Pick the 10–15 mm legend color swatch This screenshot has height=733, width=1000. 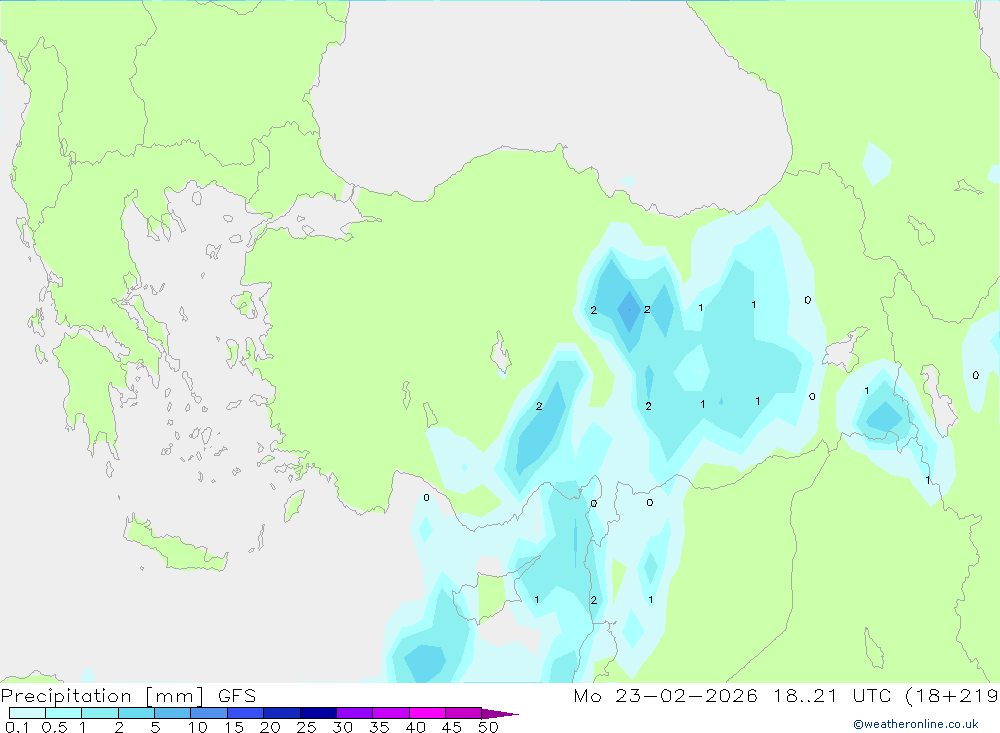[x=209, y=713]
